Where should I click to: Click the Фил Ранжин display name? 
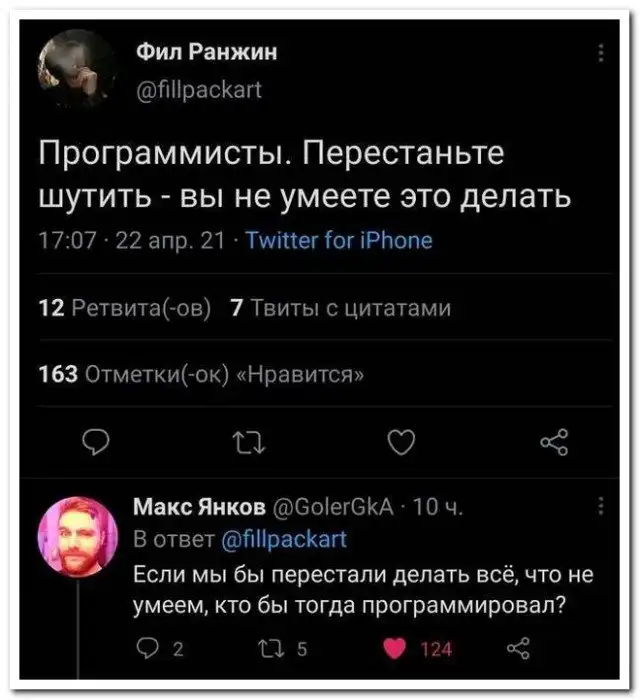pyautogui.click(x=206, y=52)
